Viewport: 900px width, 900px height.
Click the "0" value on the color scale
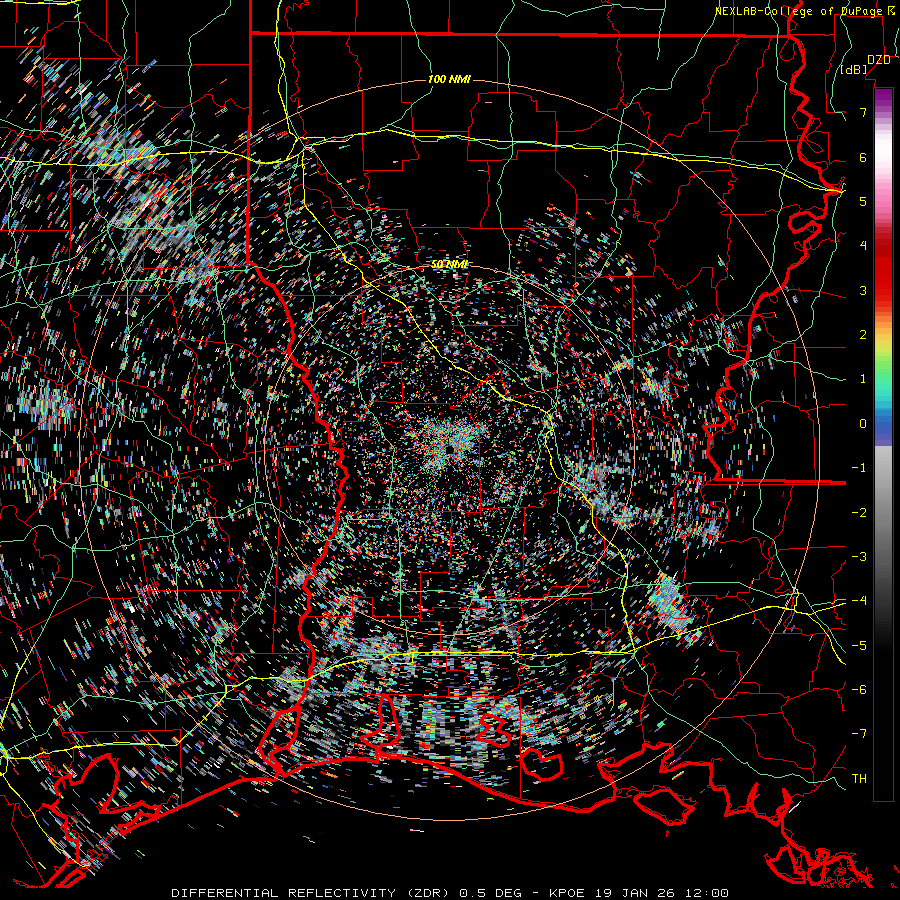click(x=863, y=424)
